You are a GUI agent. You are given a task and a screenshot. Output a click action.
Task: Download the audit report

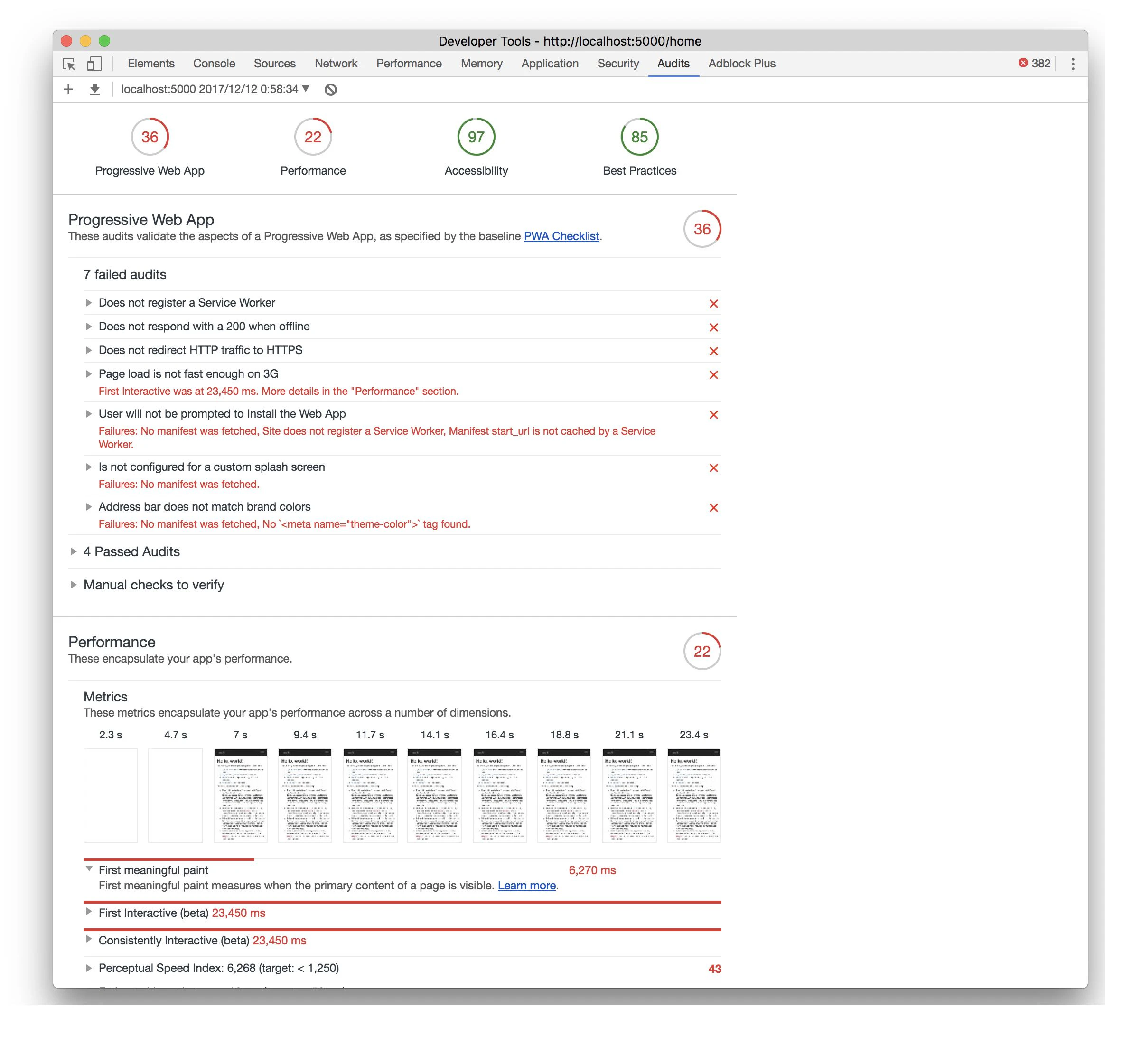[95, 89]
